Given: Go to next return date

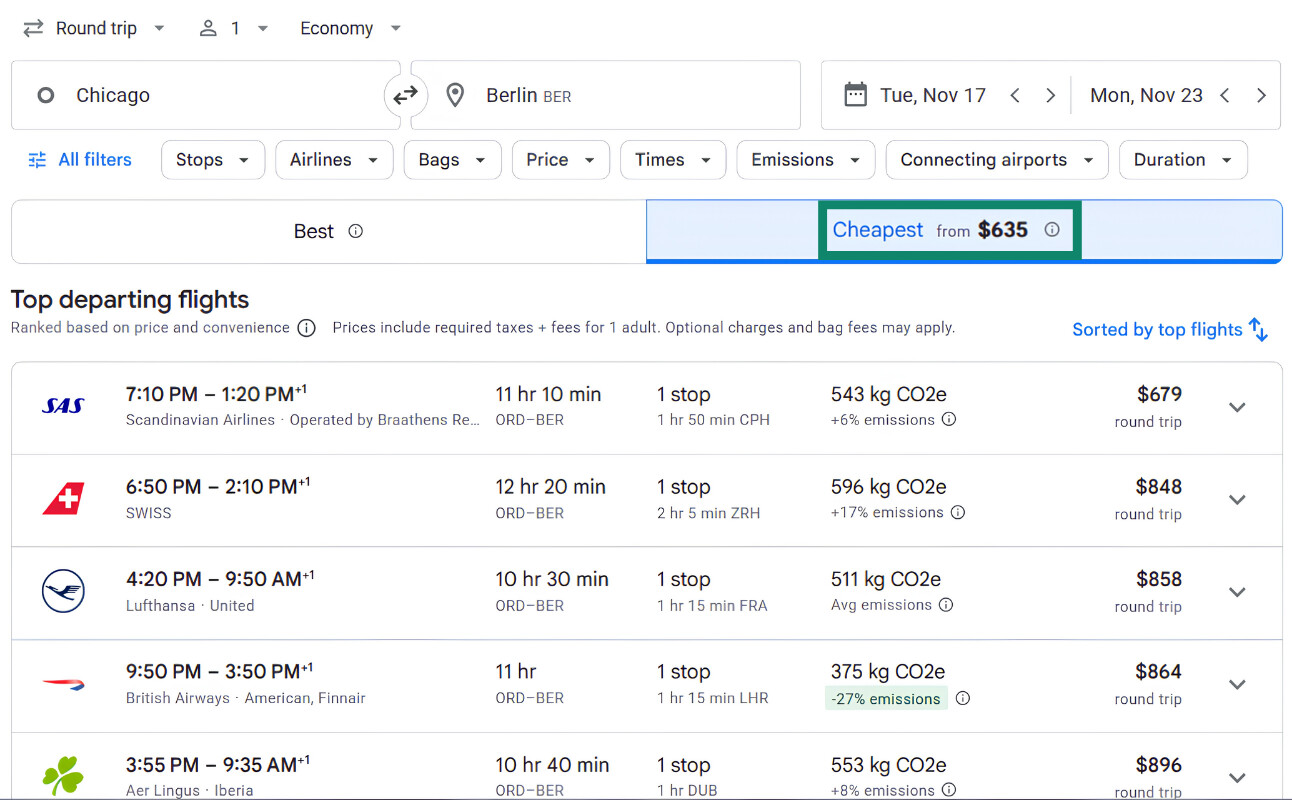Looking at the screenshot, I should 1261,96.
